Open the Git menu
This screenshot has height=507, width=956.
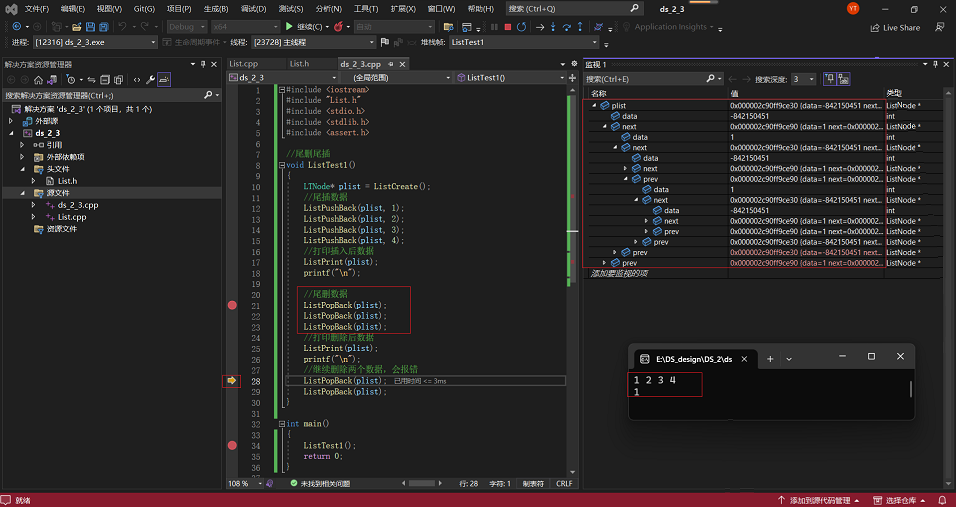tap(144, 9)
